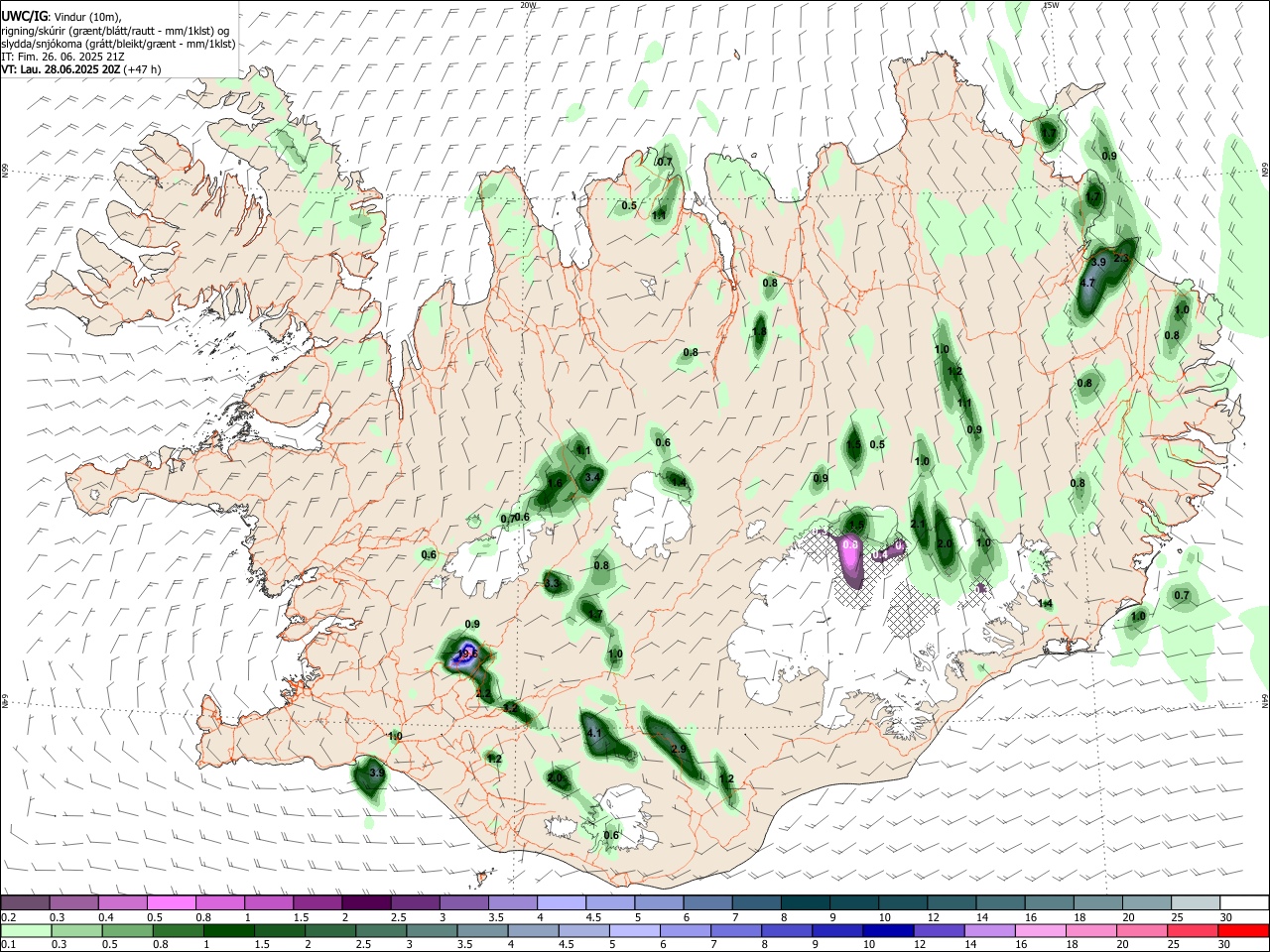Viewport: 1270px width, 952px height.
Task: Click the 2.9 precipitation value on the map
Action: pos(679,750)
